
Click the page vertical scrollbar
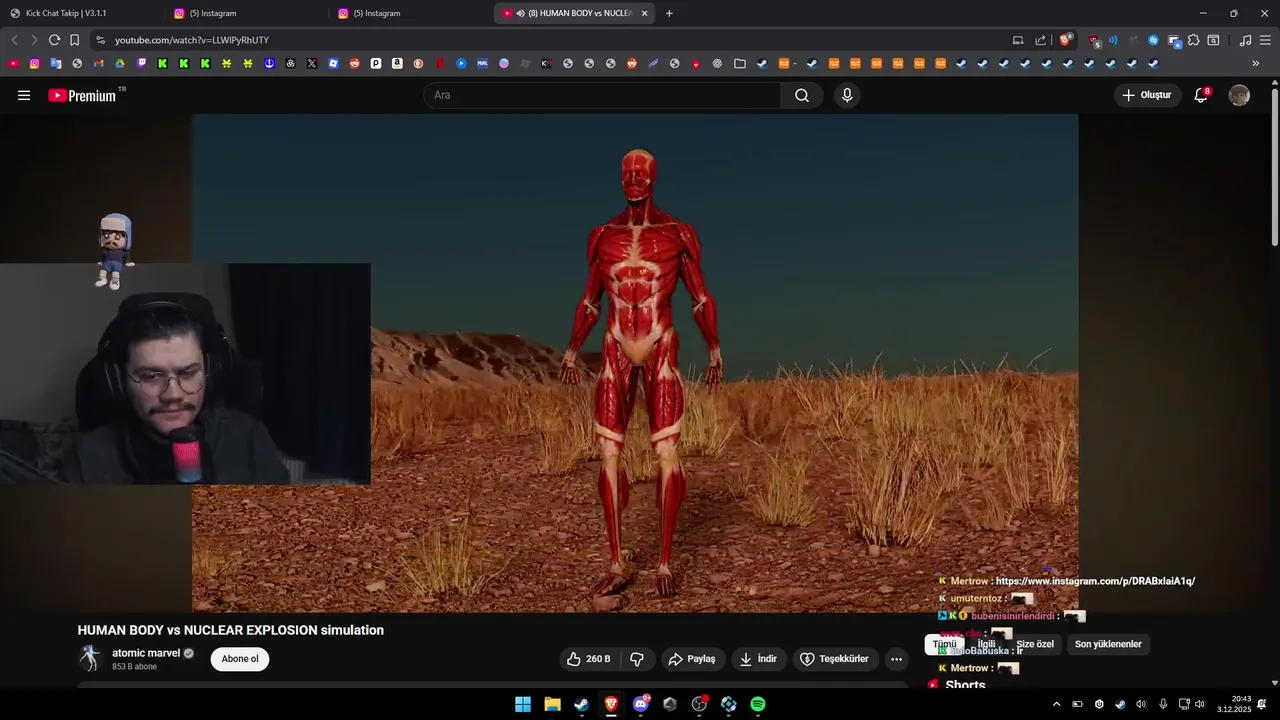[1274, 168]
